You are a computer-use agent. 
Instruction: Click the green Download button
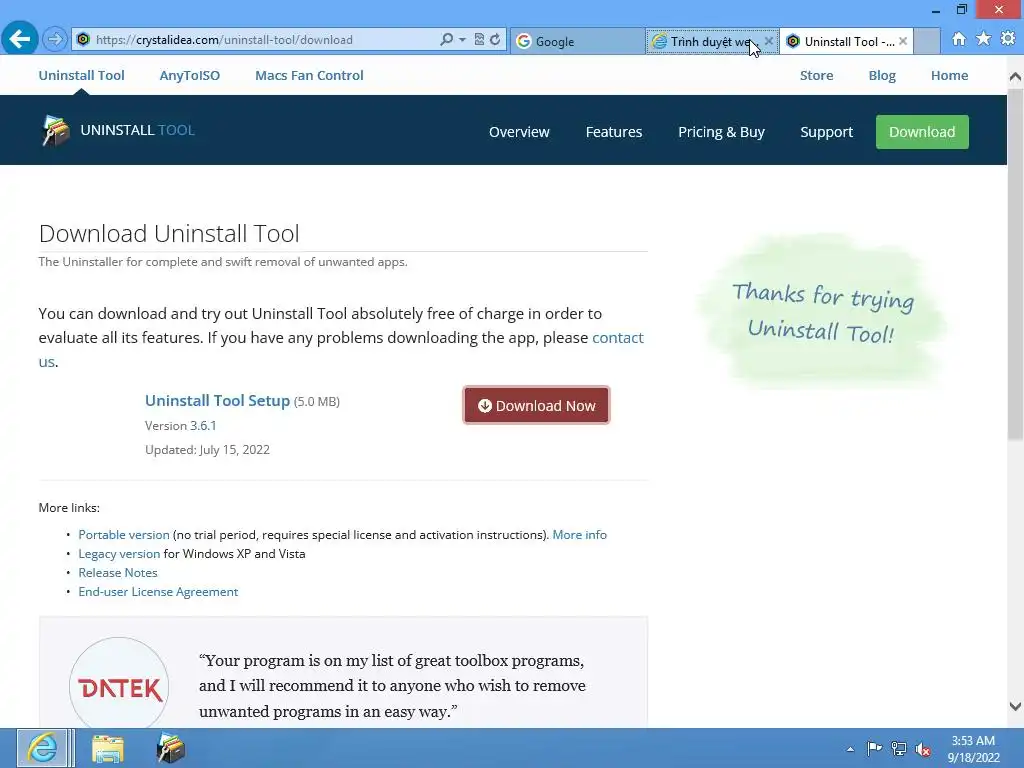tap(921, 132)
